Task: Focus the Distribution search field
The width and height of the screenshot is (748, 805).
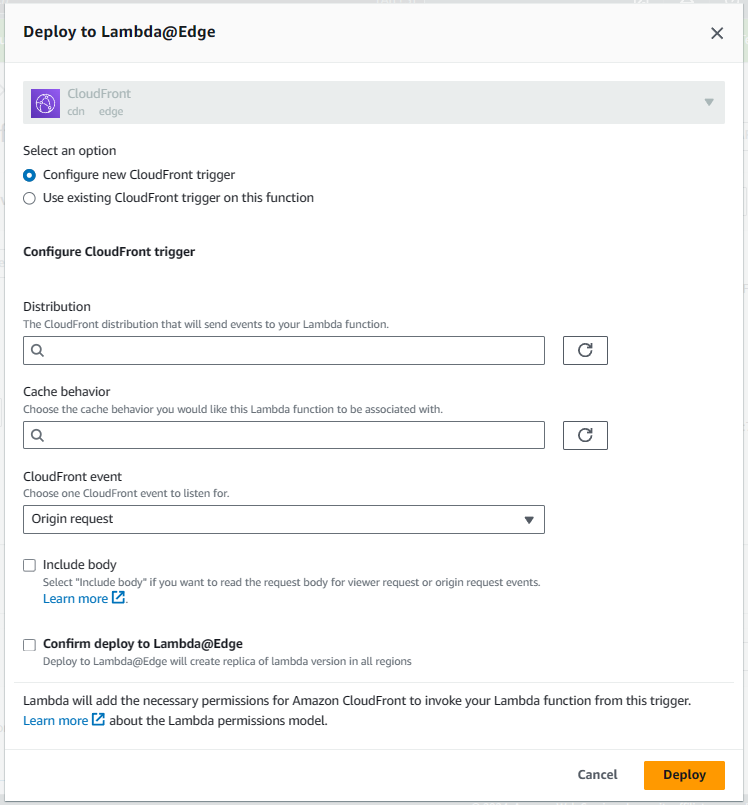Action: (x=283, y=351)
